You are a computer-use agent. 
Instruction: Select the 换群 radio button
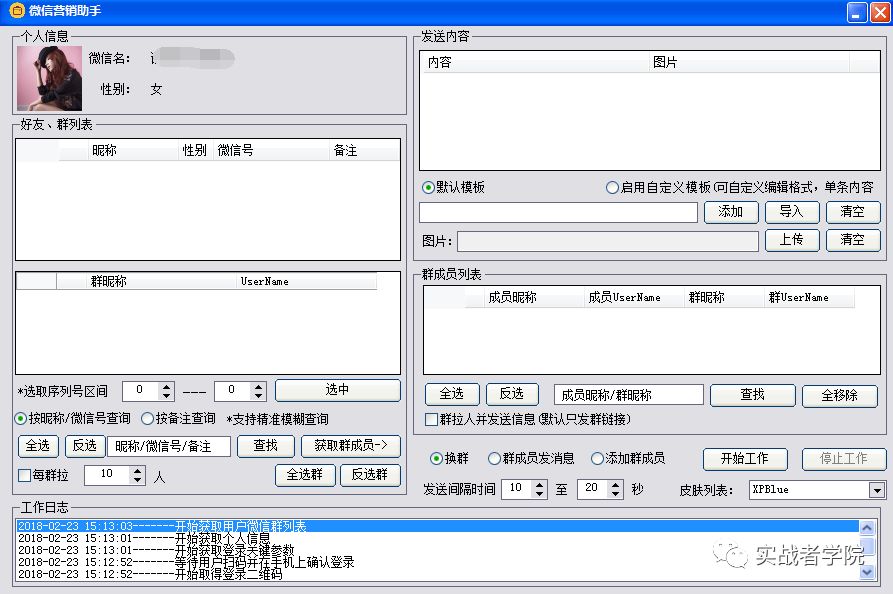[436, 458]
